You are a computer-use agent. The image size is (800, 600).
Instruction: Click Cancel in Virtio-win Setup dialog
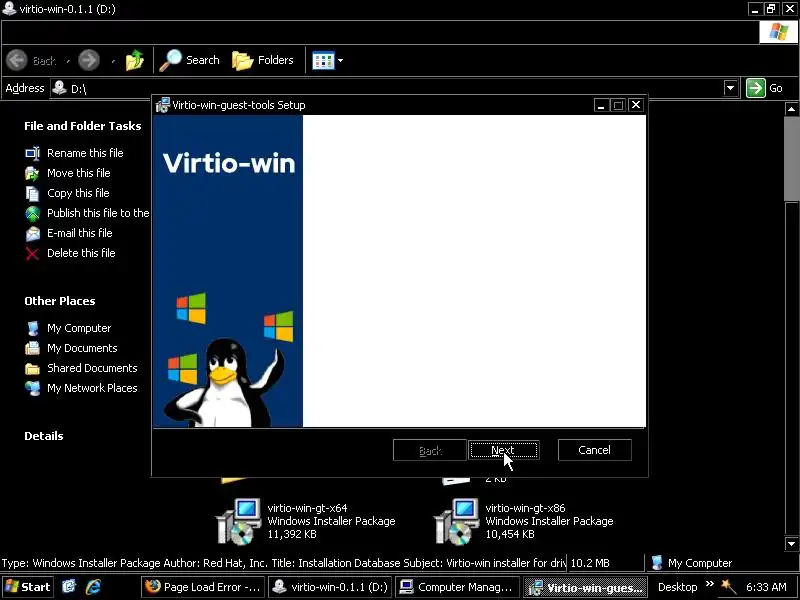pos(594,450)
